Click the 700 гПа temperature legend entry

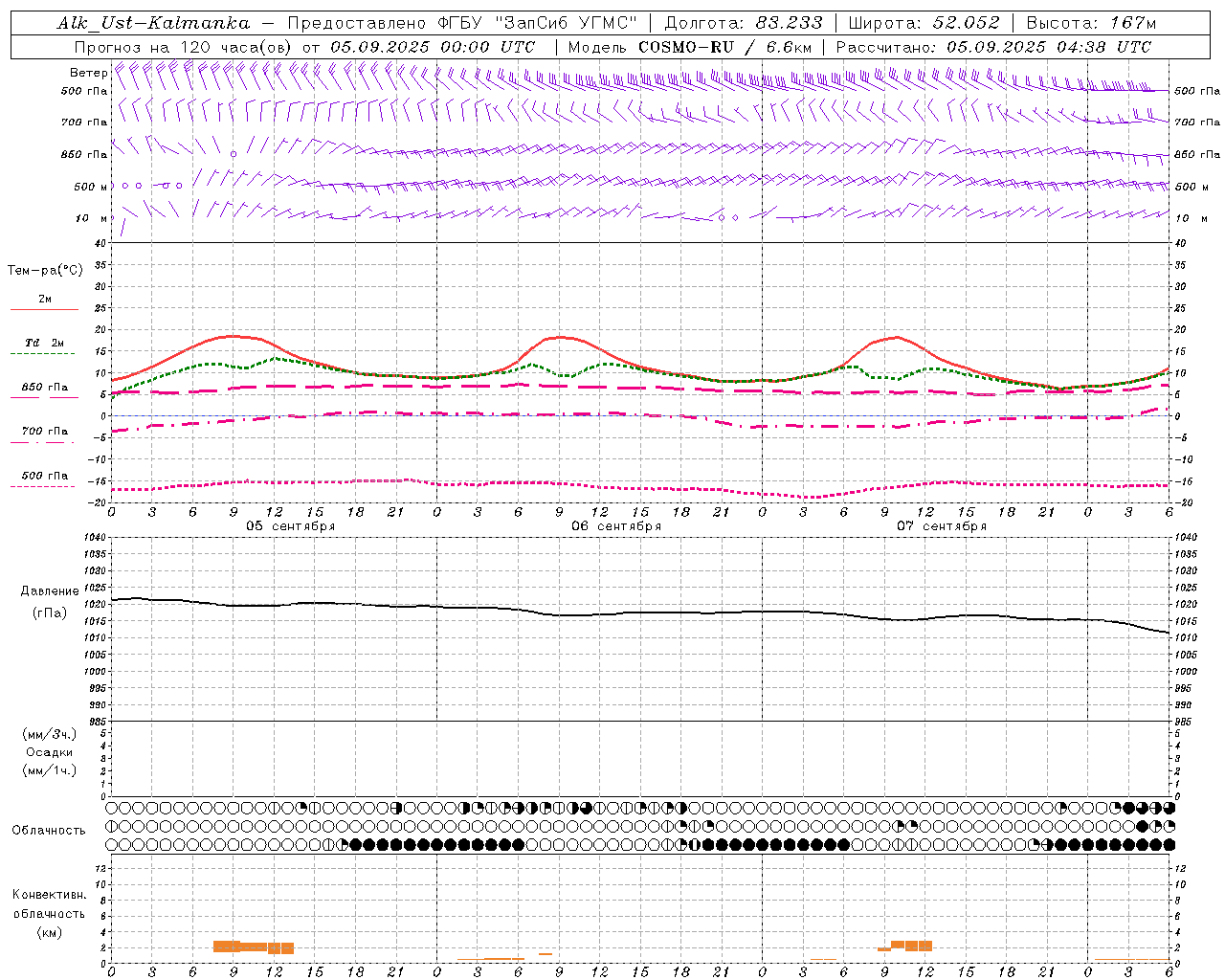(45, 431)
